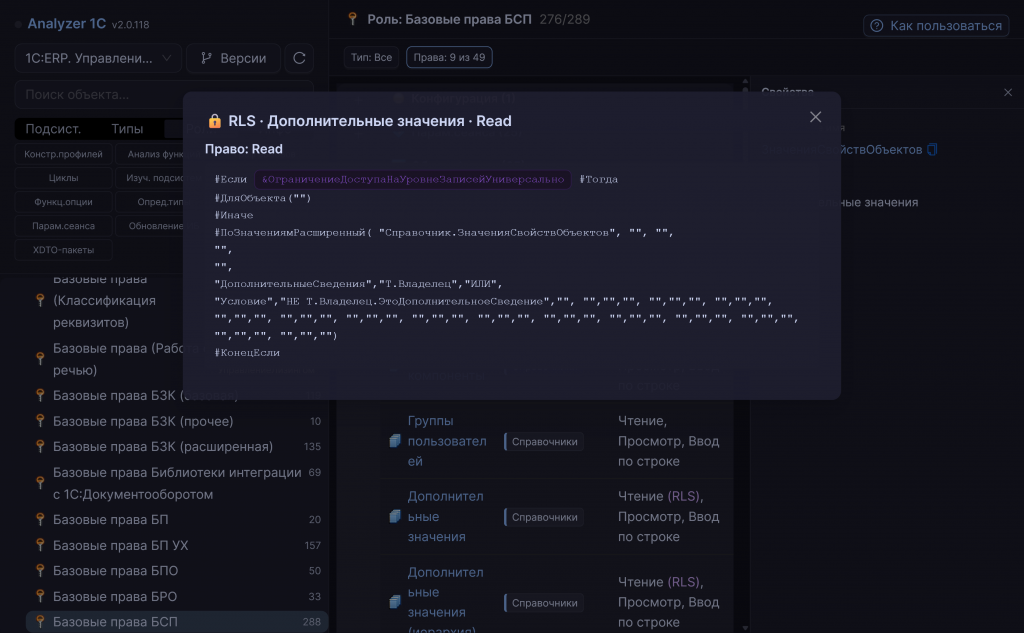Screen dimensions: 1024x633
Task: Click the Права: 9 из 49 filter
Action: click(x=449, y=57)
